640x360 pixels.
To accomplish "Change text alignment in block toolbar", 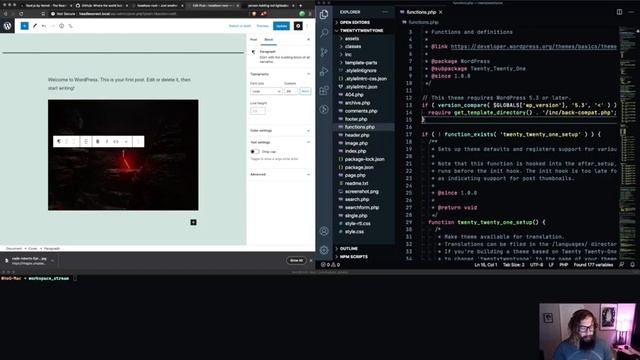I will 86,141.
